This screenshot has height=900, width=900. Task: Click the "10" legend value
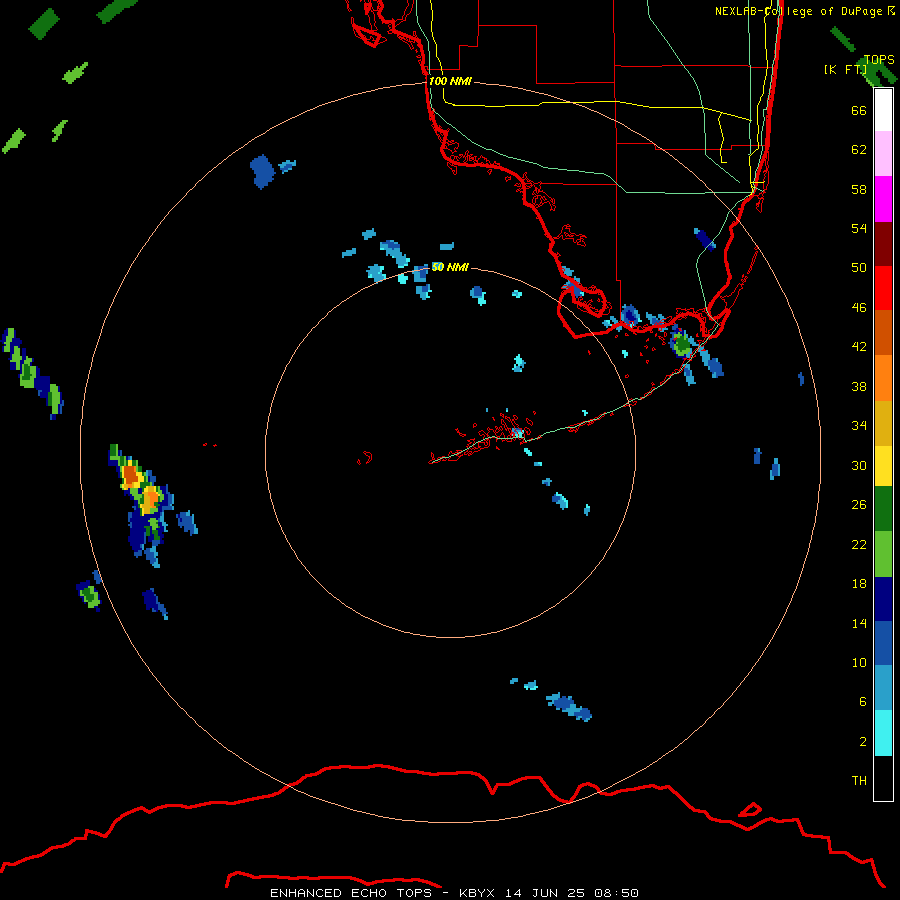click(859, 662)
